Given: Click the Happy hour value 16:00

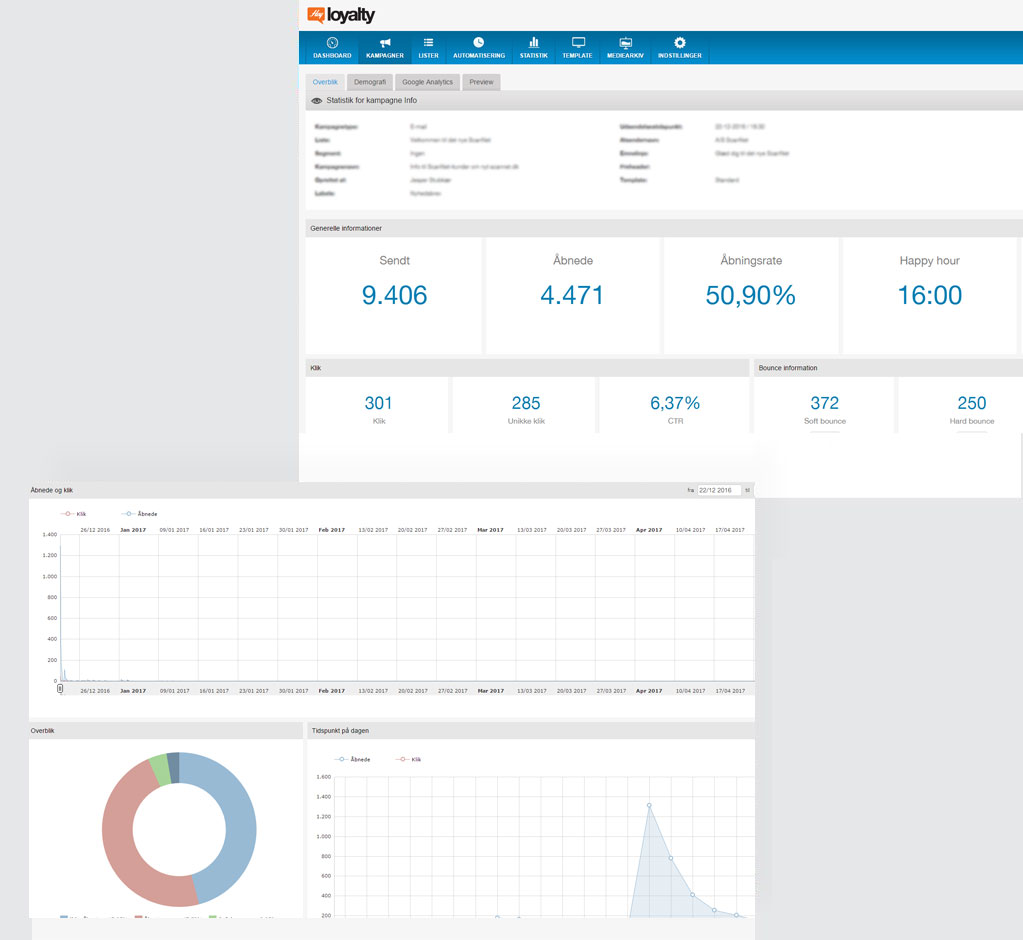Looking at the screenshot, I should click(930, 296).
